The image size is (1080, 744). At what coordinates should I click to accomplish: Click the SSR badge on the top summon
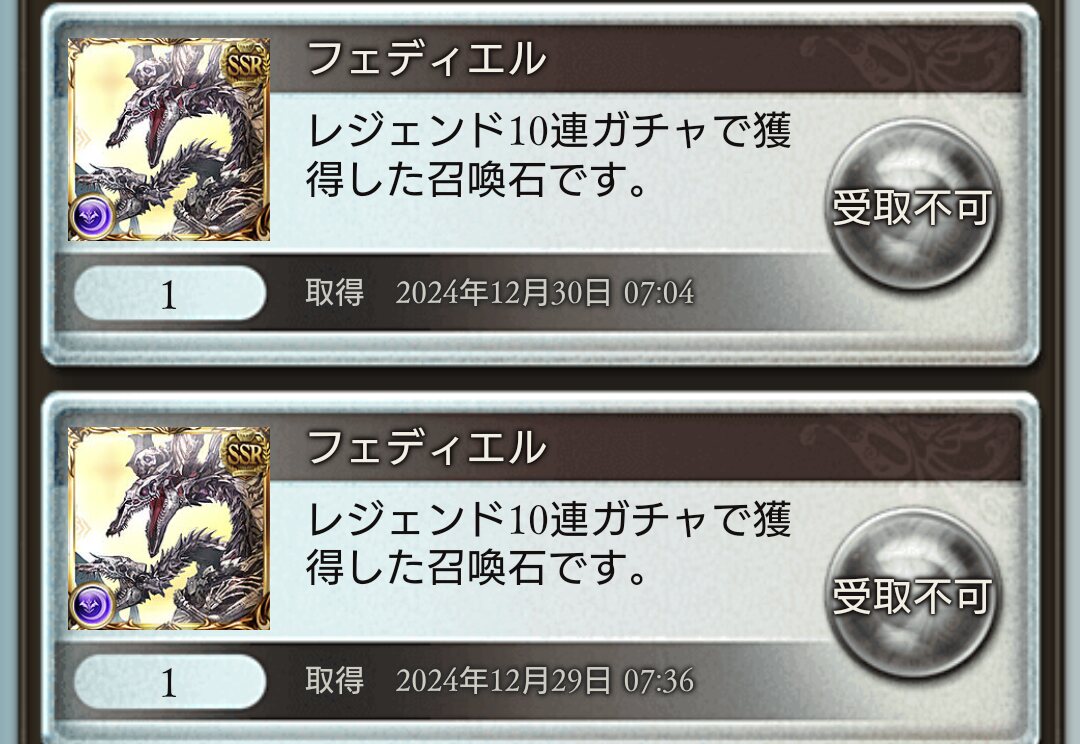coord(244,65)
